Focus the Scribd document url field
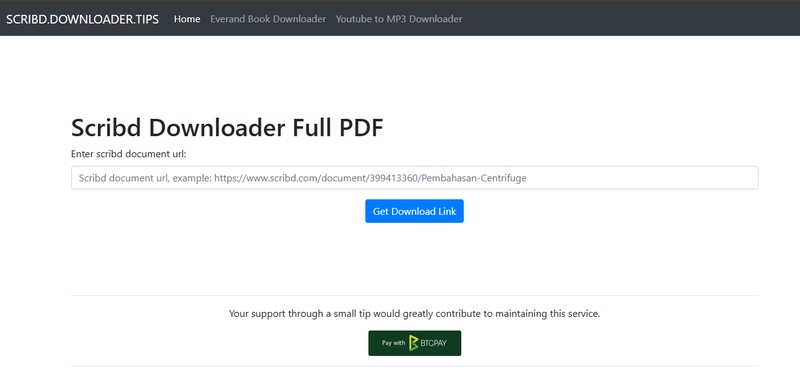The width and height of the screenshot is (800, 372). (414, 178)
